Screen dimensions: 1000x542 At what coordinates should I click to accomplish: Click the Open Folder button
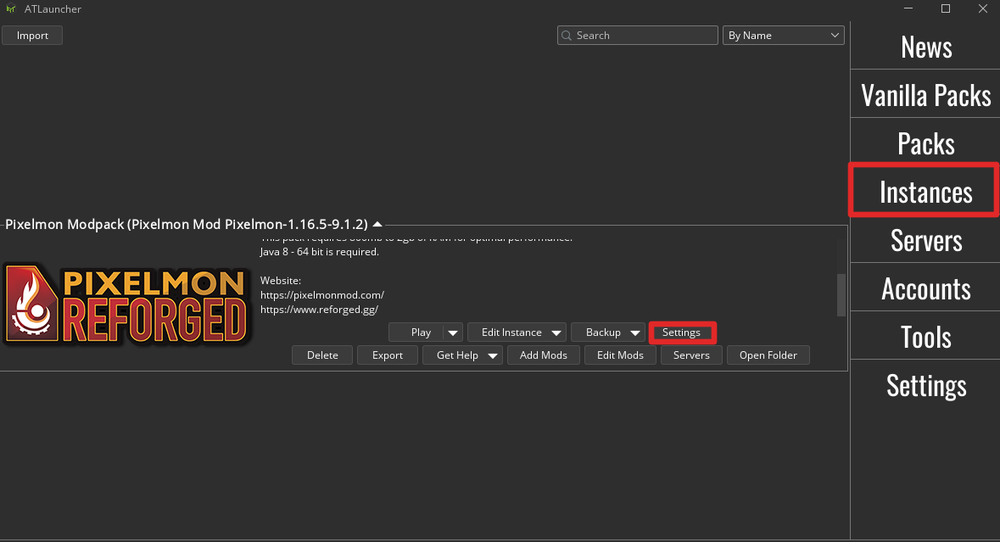coord(768,356)
